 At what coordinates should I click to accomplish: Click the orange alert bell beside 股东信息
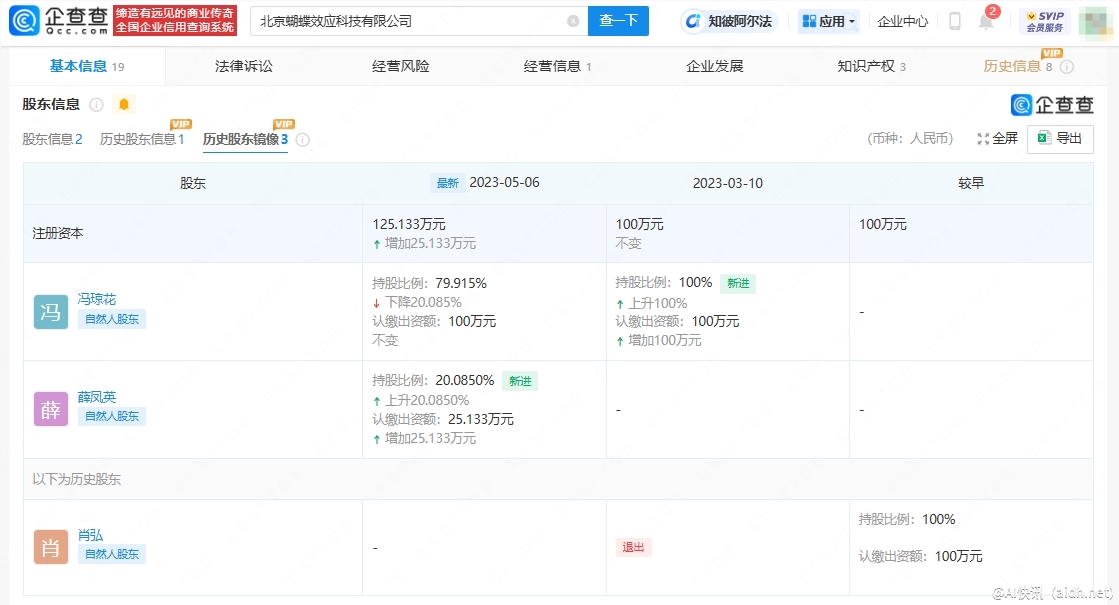124,104
